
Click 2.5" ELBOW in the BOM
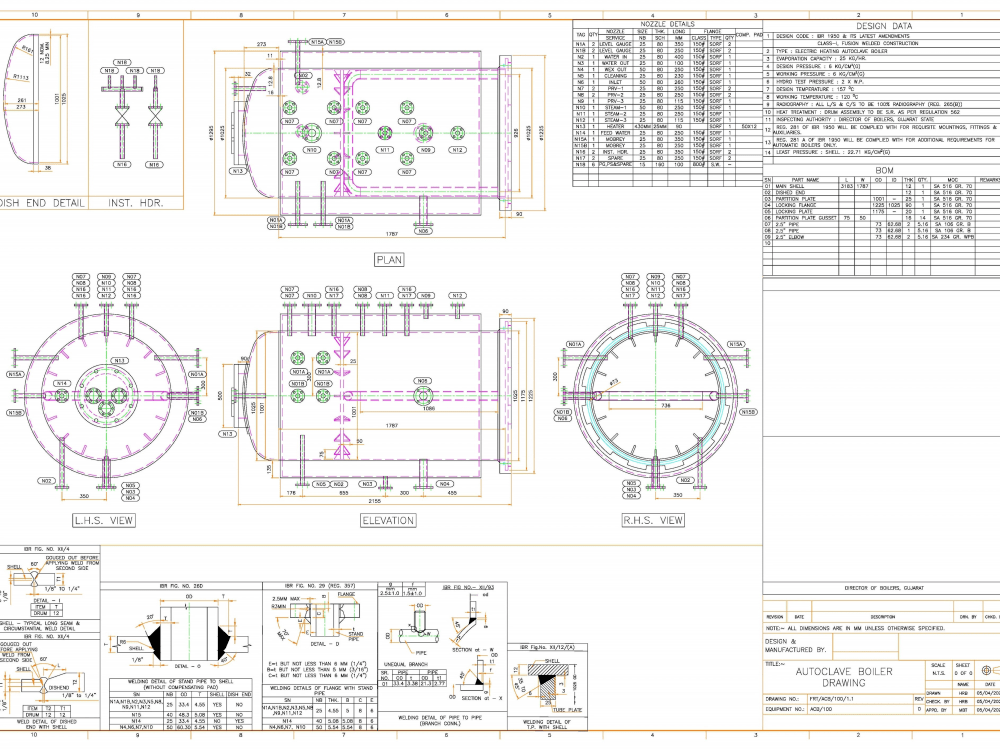[x=790, y=237]
